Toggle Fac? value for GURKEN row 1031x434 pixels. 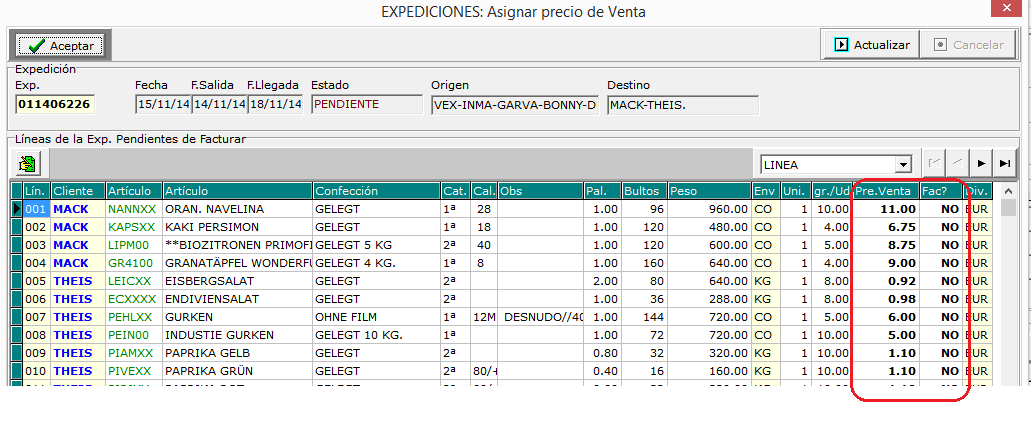[940, 317]
